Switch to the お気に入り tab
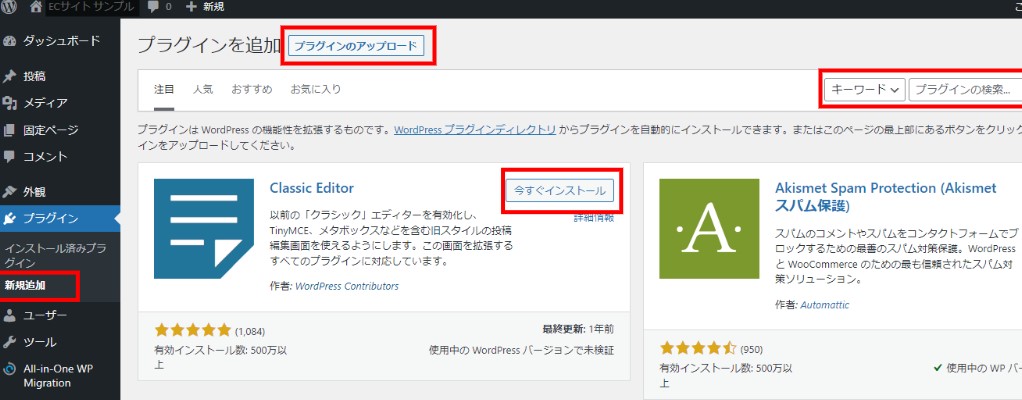The width and height of the screenshot is (1022, 400). coord(315,90)
